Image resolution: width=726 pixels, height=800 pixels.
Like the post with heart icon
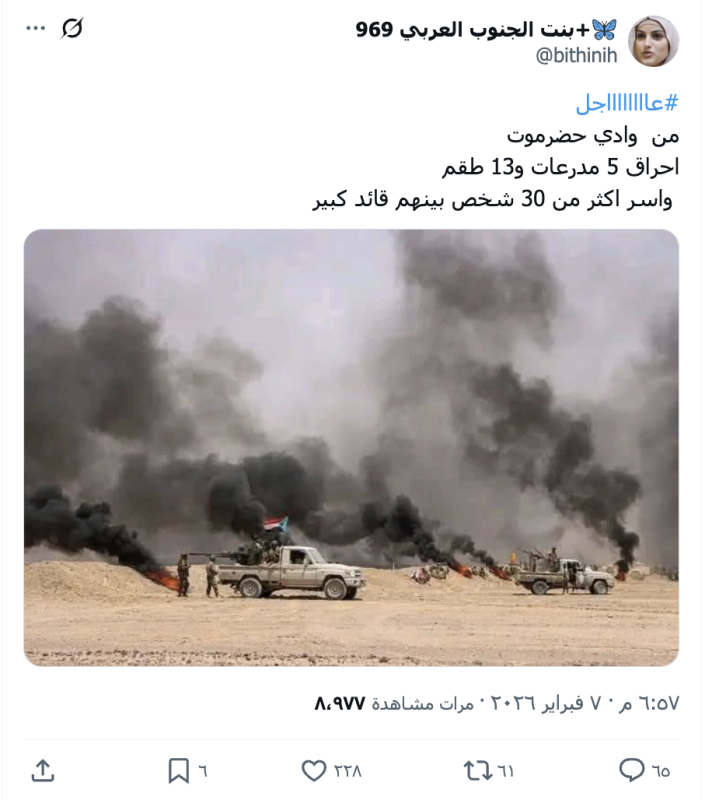pyautogui.click(x=314, y=770)
